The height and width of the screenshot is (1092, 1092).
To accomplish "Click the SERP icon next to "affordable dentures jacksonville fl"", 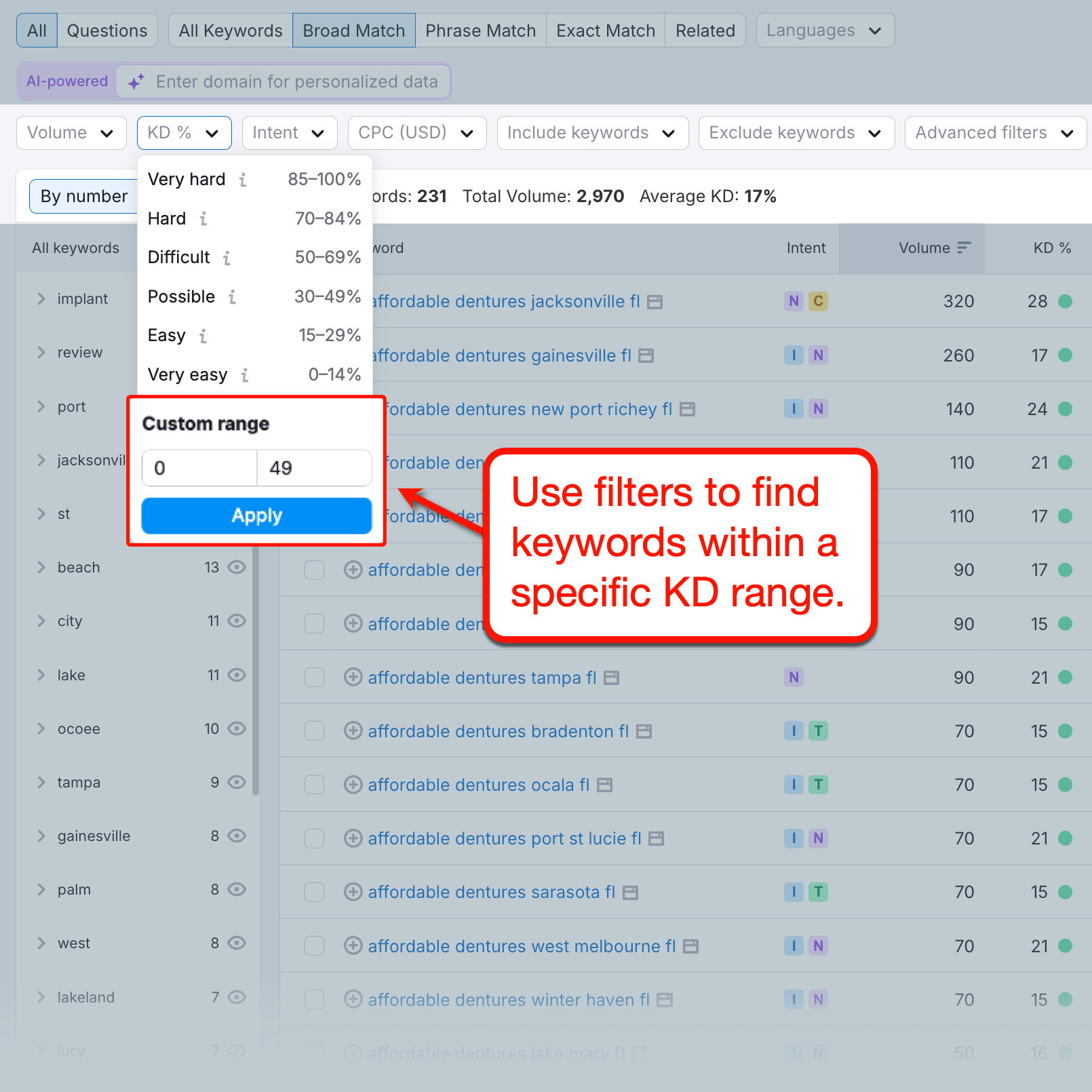I will pyautogui.click(x=654, y=301).
